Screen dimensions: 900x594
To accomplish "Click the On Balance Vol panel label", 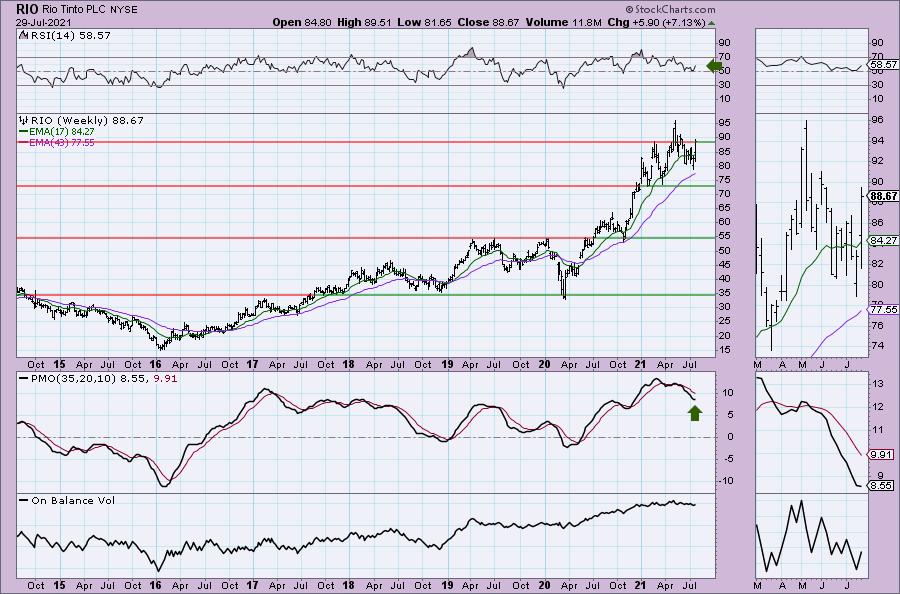I will coord(73,500).
